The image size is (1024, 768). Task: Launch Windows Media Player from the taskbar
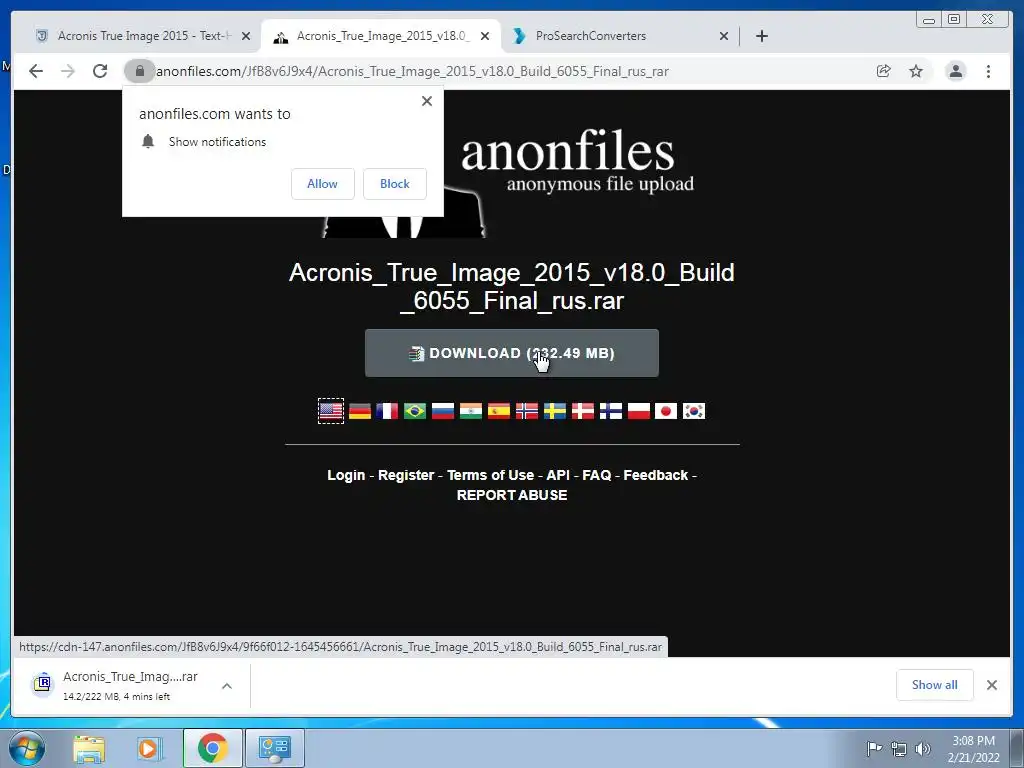coord(149,748)
